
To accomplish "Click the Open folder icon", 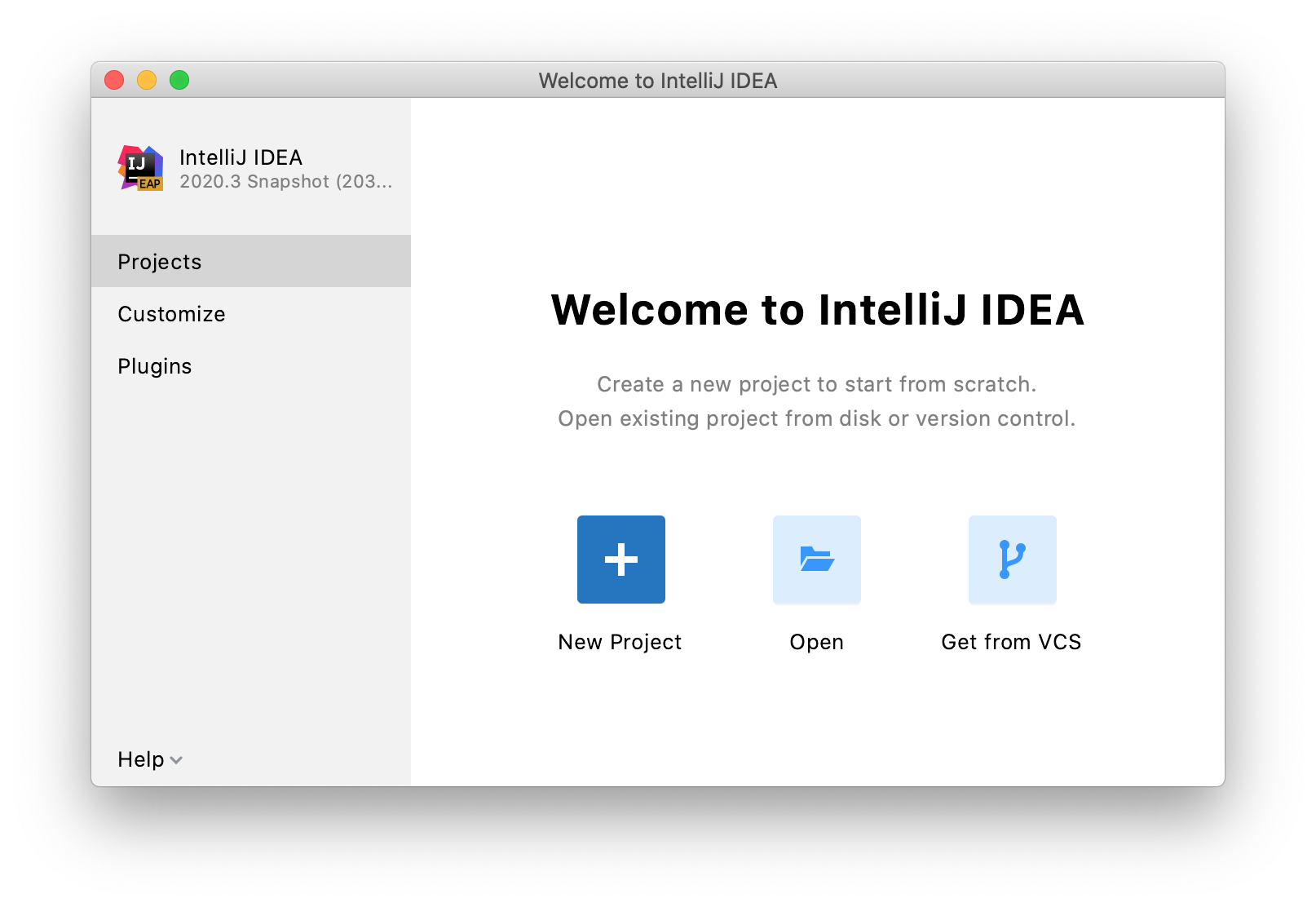I will point(816,560).
